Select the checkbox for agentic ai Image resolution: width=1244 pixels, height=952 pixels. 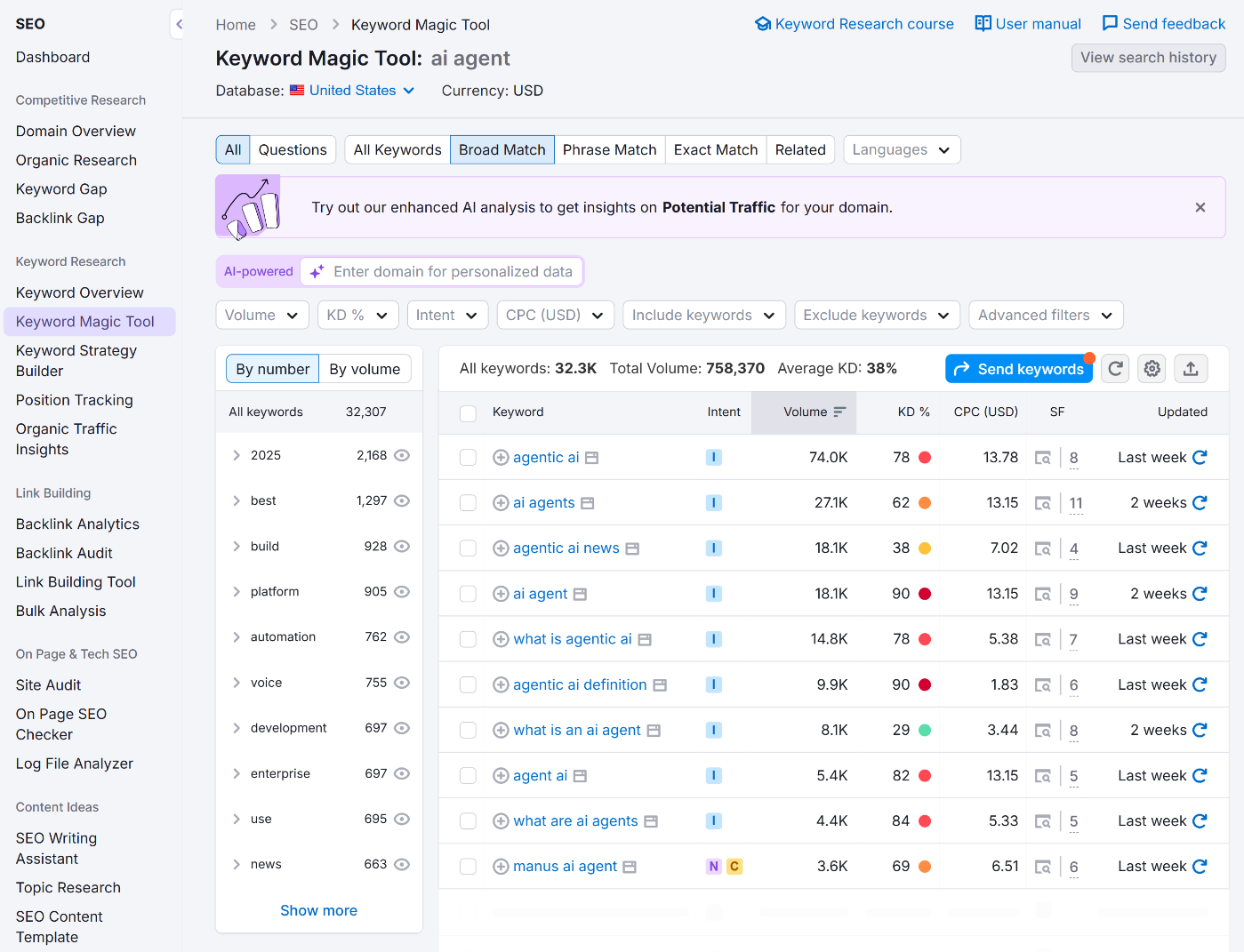[468, 457]
